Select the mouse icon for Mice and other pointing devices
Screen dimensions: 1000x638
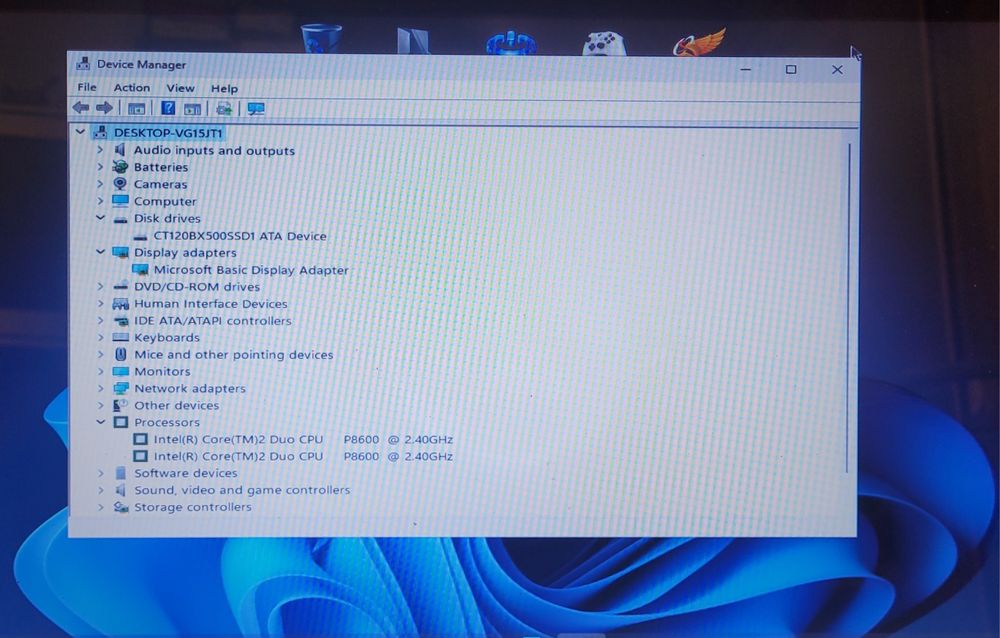pos(121,354)
